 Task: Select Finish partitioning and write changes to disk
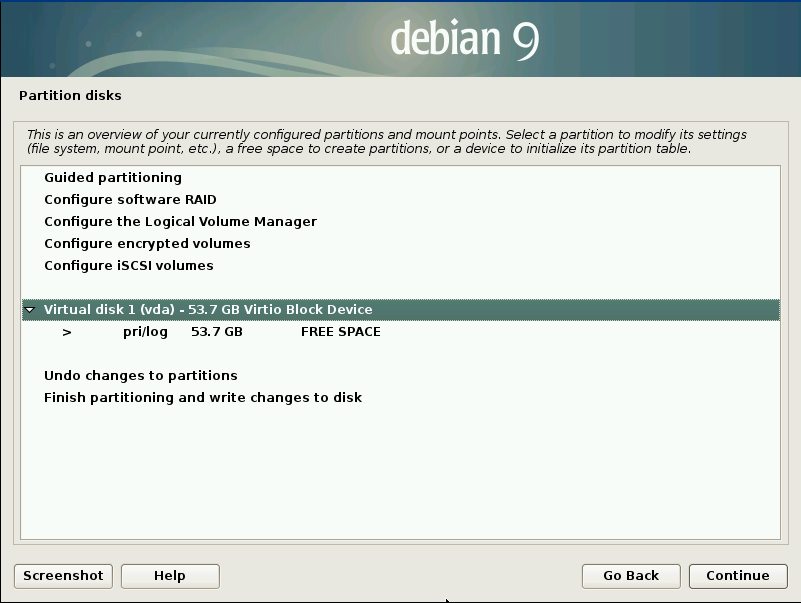pyautogui.click(x=203, y=398)
